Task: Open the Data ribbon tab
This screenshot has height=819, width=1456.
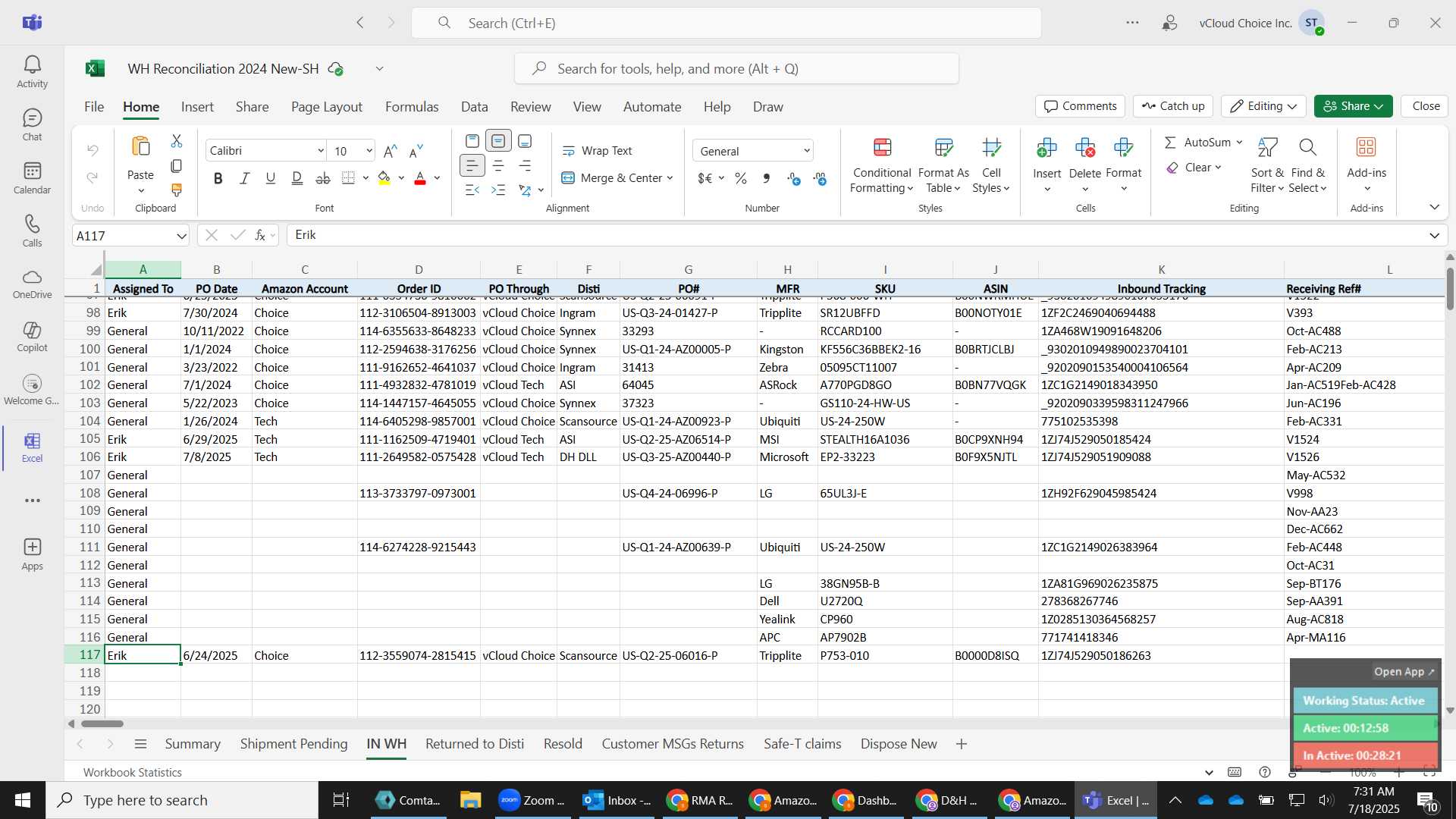Action: pyautogui.click(x=475, y=107)
